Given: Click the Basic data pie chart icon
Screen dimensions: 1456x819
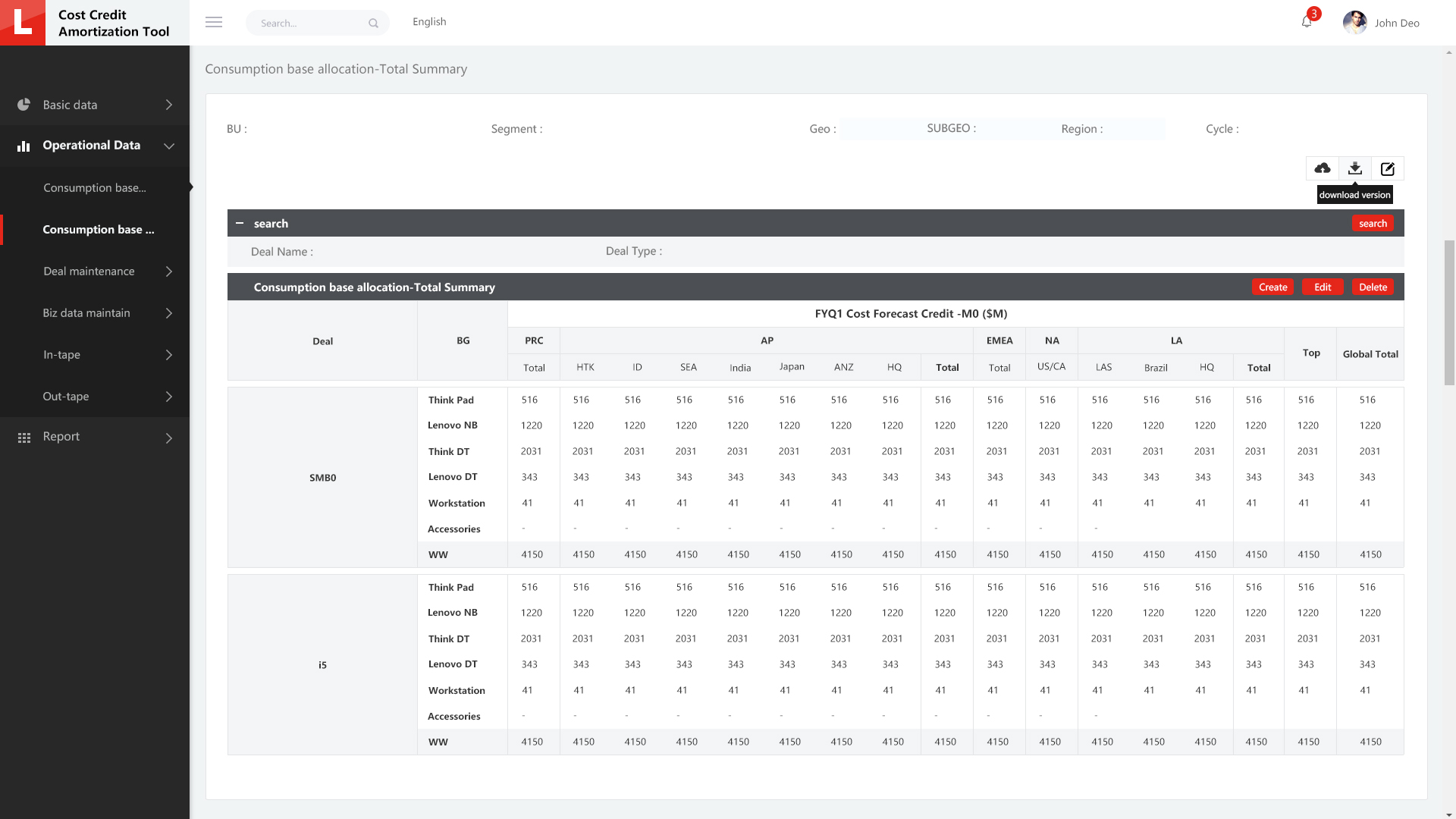Looking at the screenshot, I should 24,105.
